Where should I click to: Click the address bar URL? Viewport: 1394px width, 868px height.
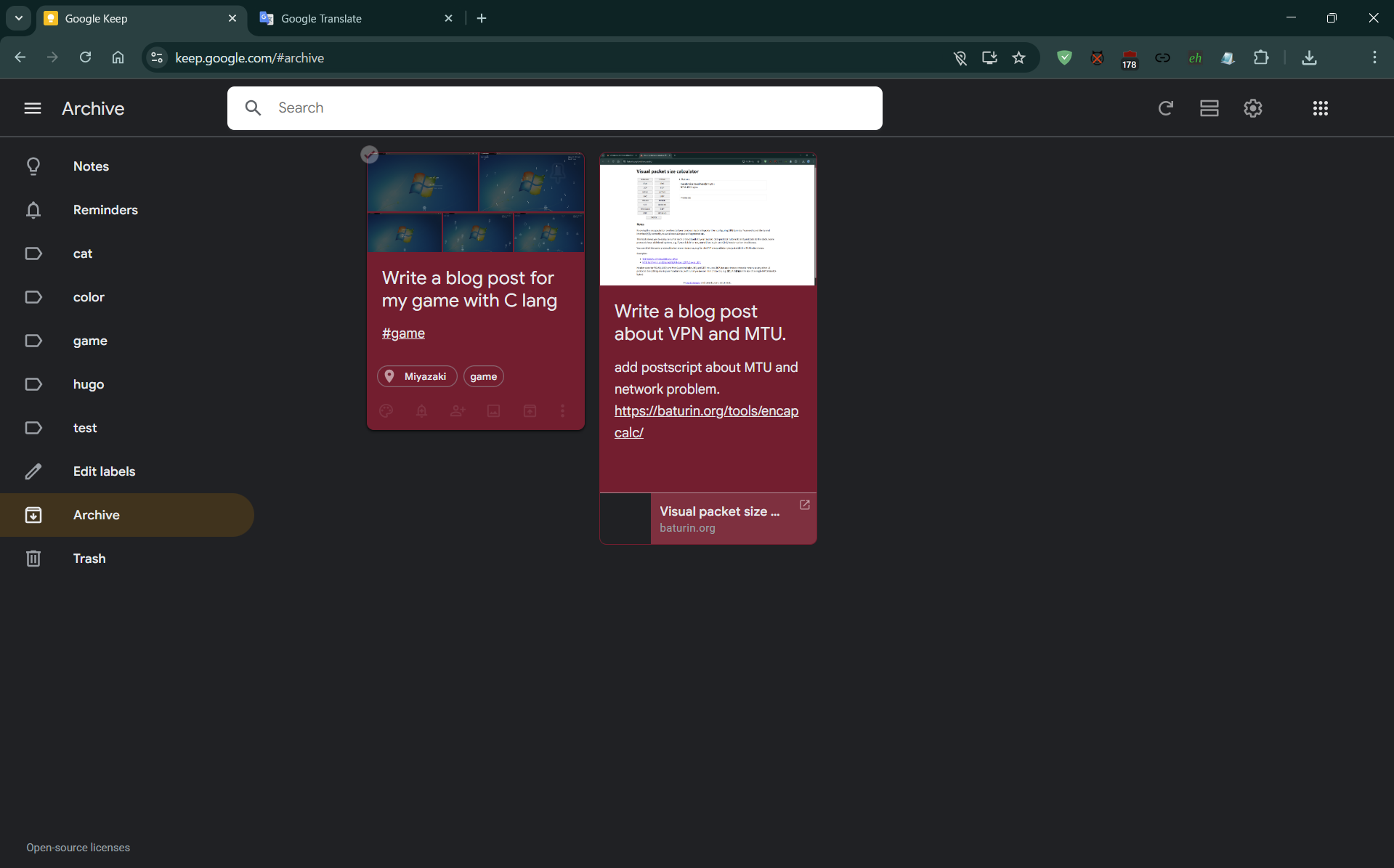[x=249, y=57]
